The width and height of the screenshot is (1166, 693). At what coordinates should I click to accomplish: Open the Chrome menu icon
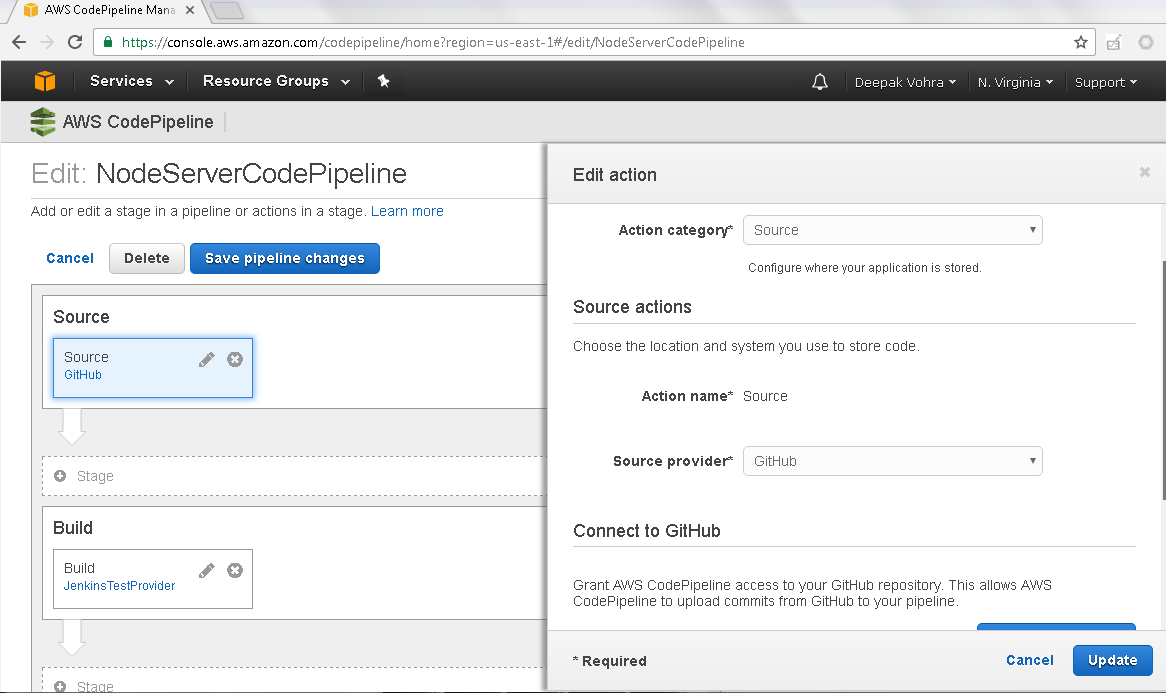(1146, 42)
